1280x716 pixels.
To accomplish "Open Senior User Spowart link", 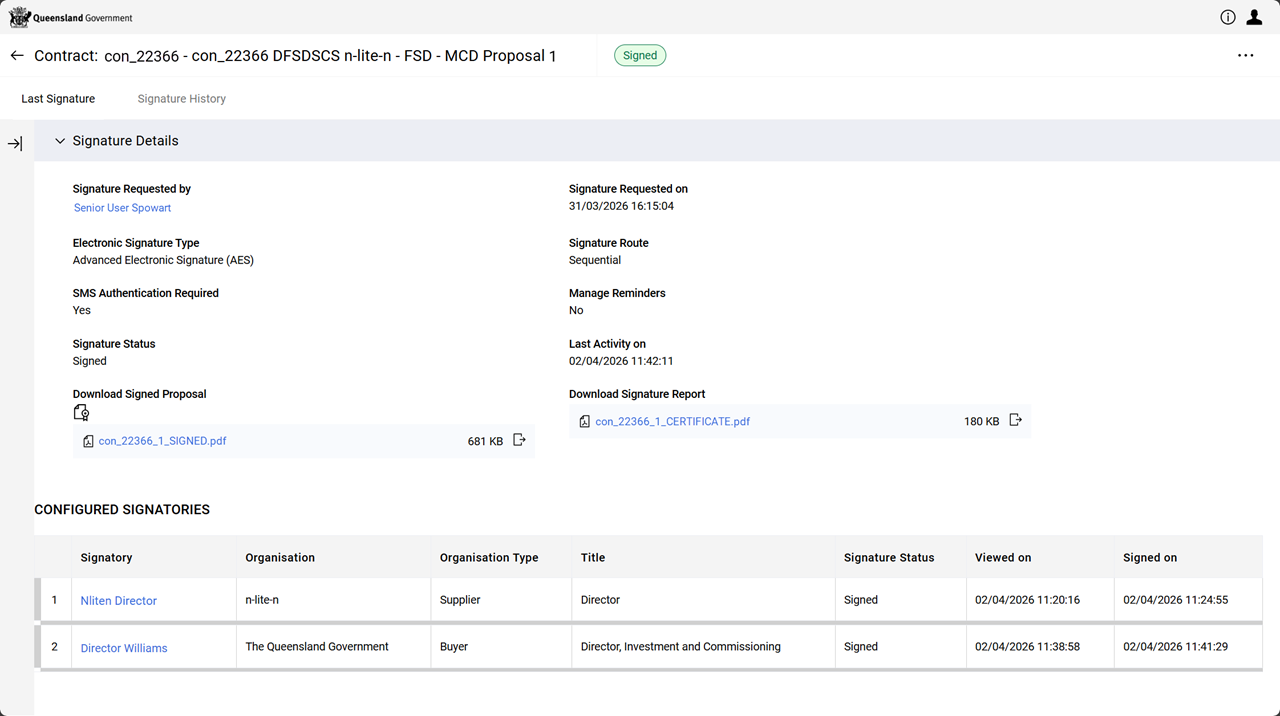I will 122,208.
